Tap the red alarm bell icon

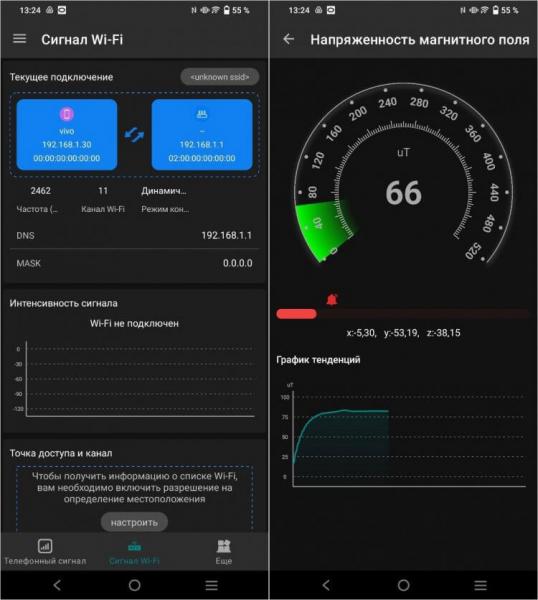coord(332,299)
